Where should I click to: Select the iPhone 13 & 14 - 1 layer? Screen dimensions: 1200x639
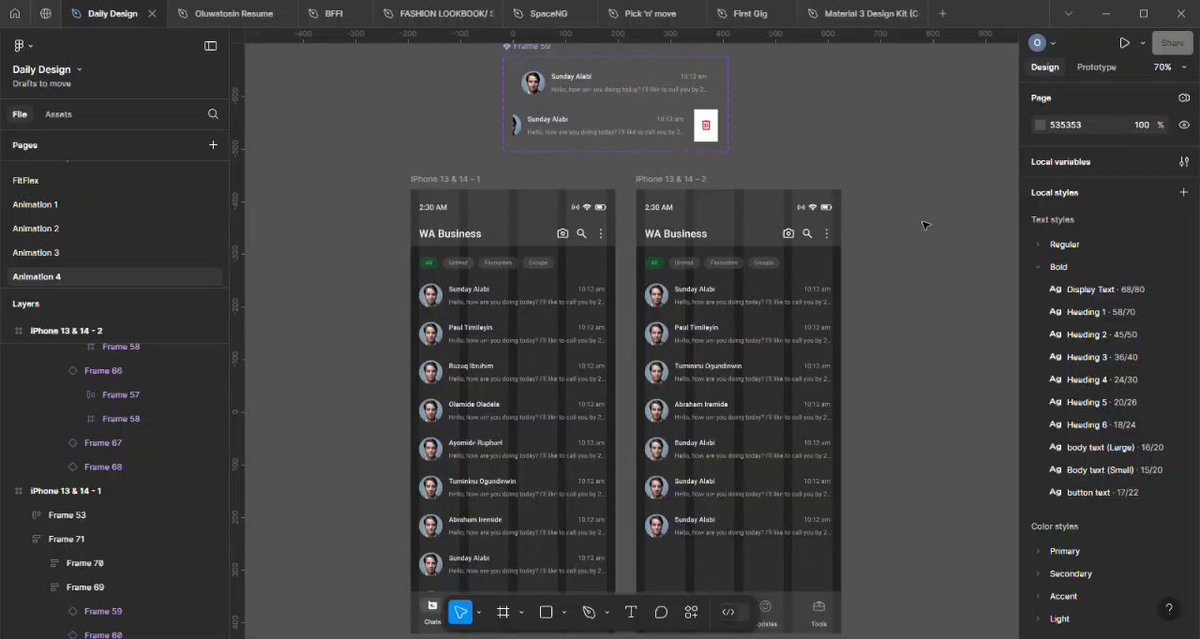click(x=66, y=491)
